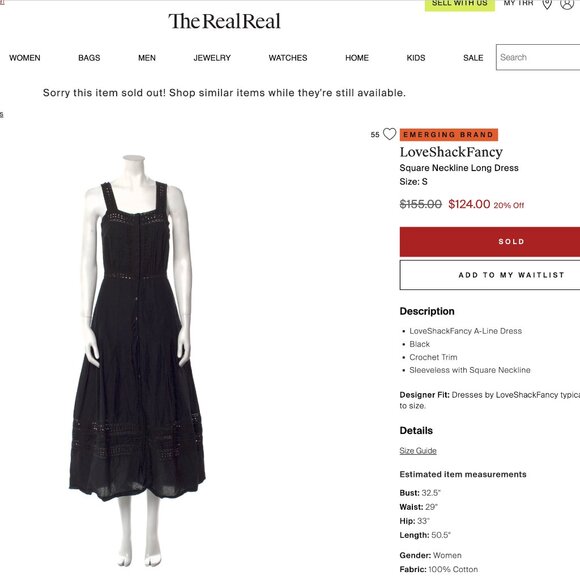Click the red SOLD button

(490, 242)
